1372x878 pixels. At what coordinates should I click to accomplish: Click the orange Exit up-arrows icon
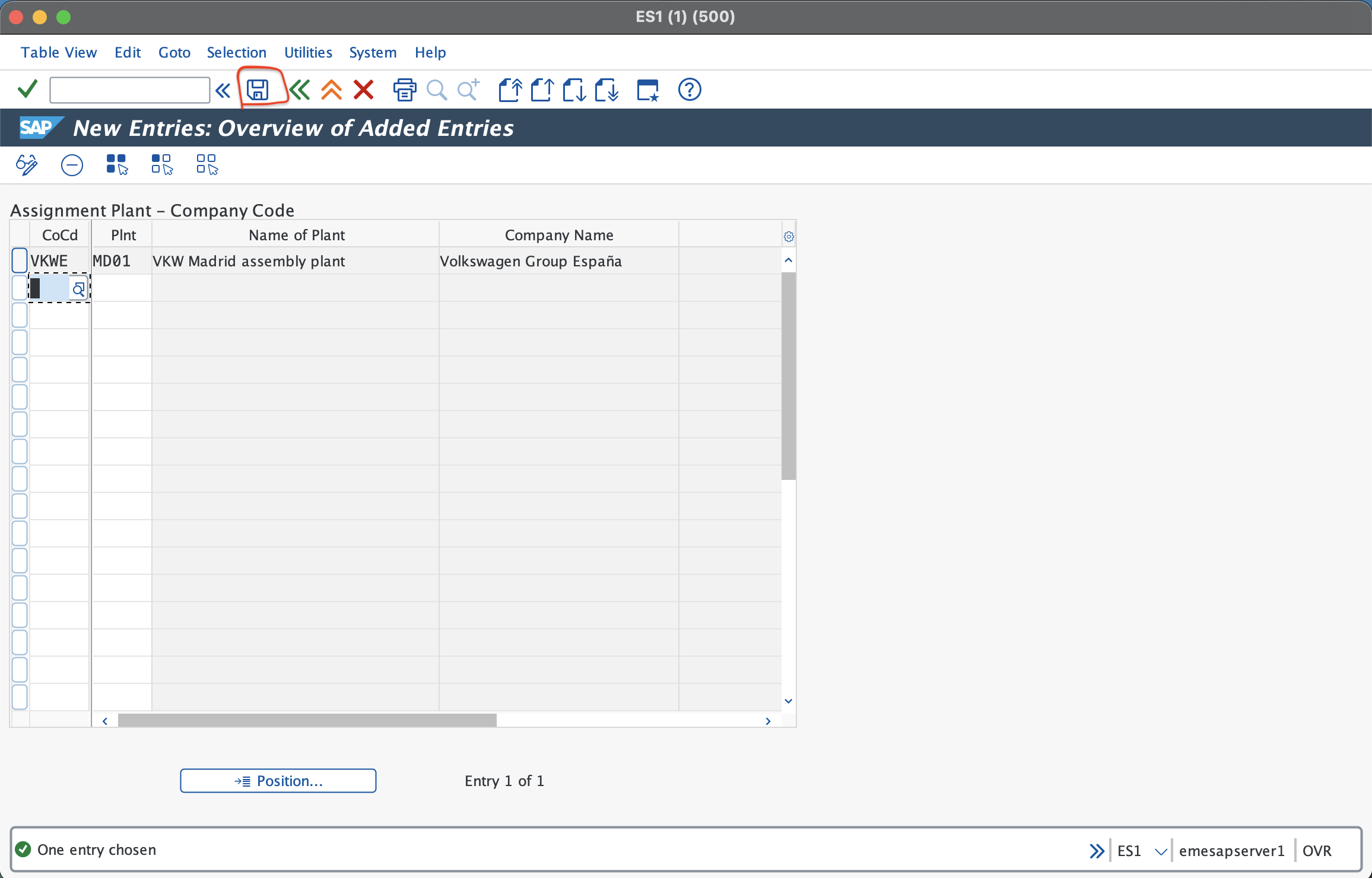click(332, 90)
